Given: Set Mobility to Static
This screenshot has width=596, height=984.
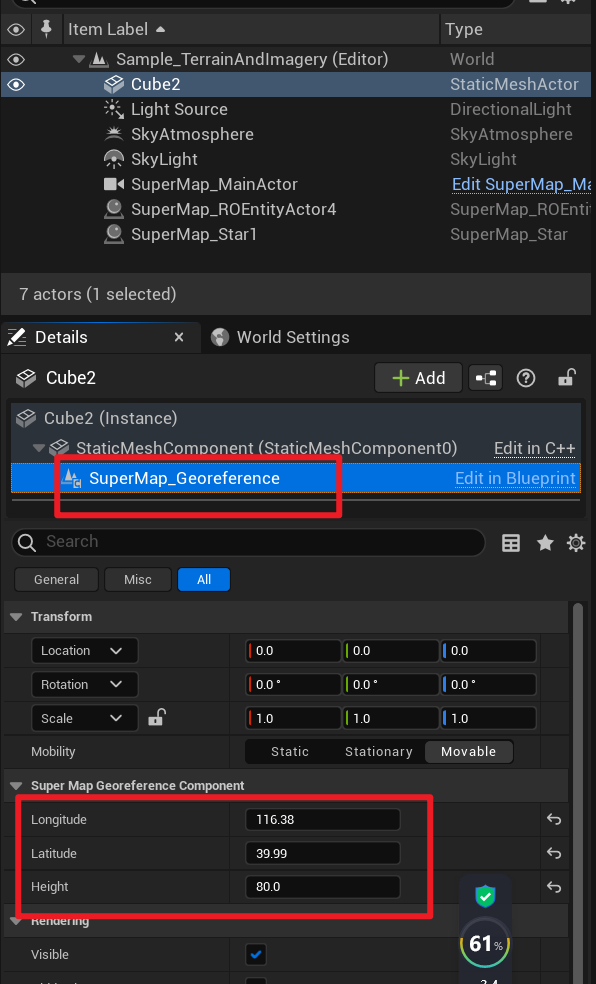Looking at the screenshot, I should coord(290,752).
